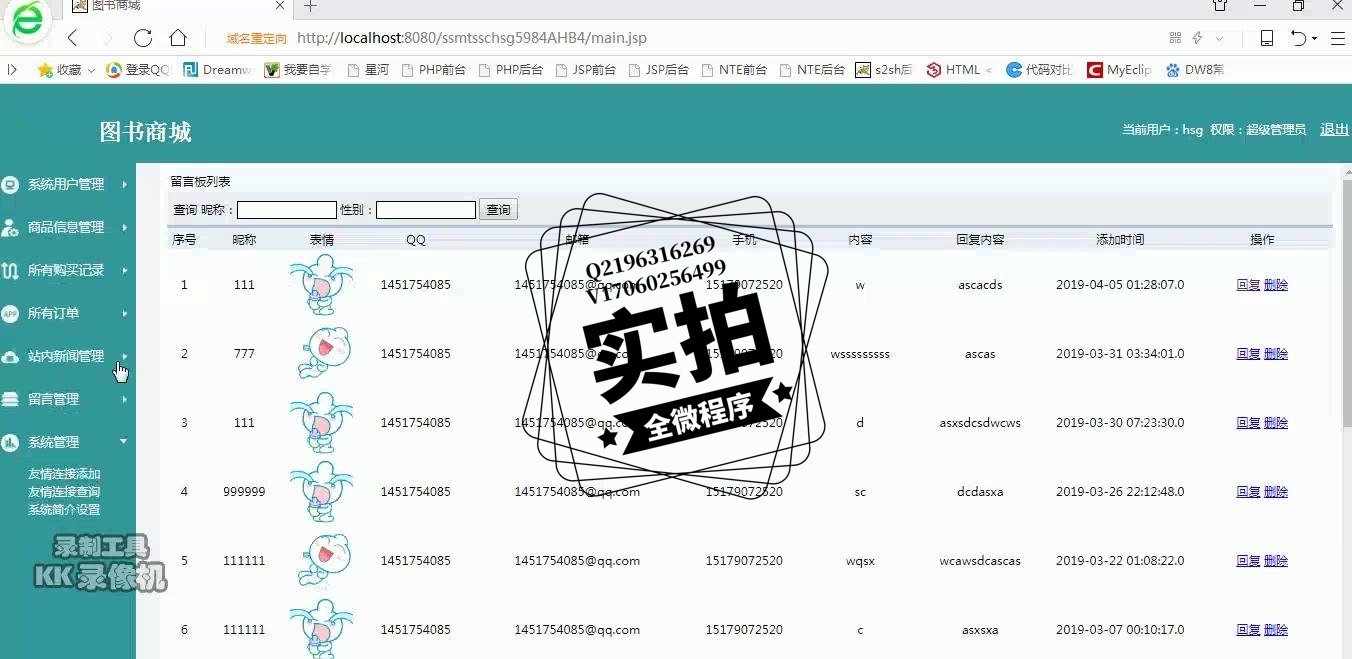This screenshot has width=1352, height=659.
Task: Open the s2sh bookmark
Action: (x=884, y=70)
